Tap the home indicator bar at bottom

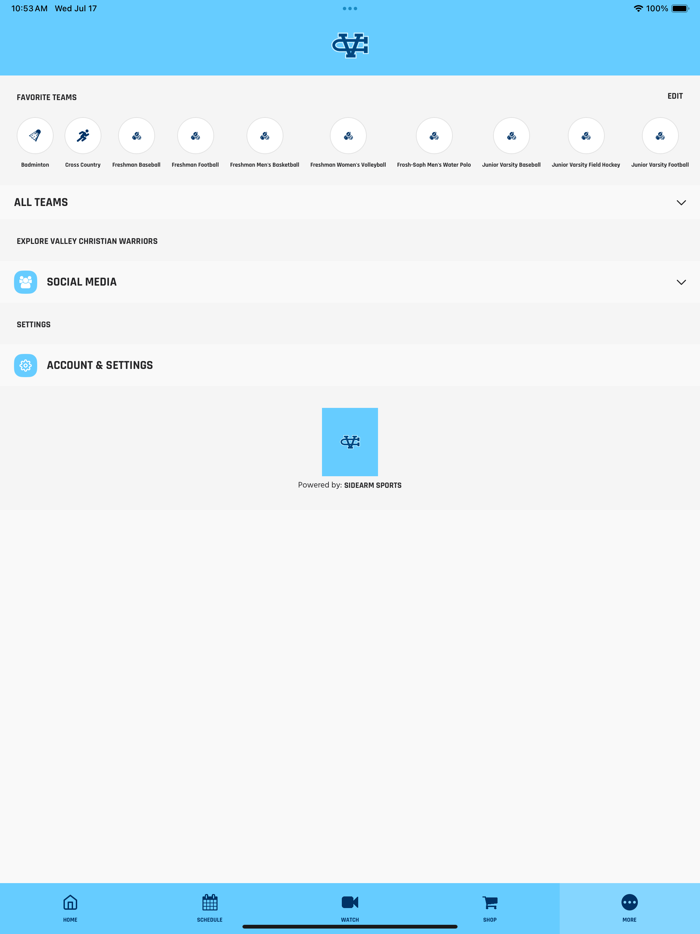click(350, 927)
